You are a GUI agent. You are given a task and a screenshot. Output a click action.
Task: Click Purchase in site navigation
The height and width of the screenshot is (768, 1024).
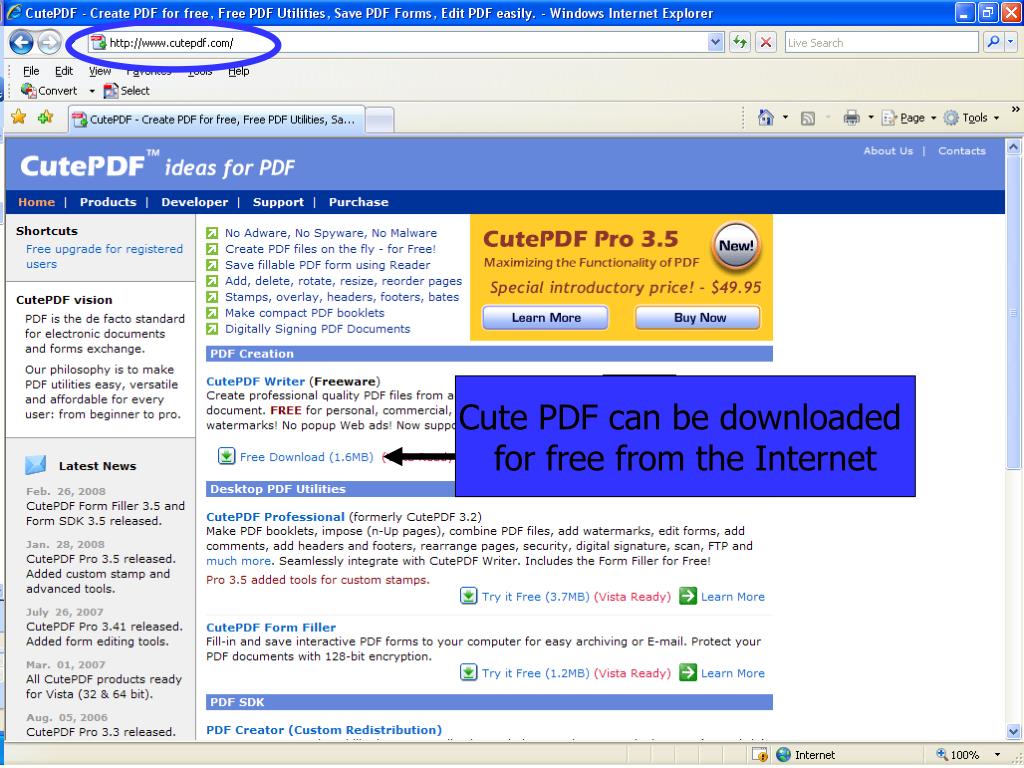[359, 202]
